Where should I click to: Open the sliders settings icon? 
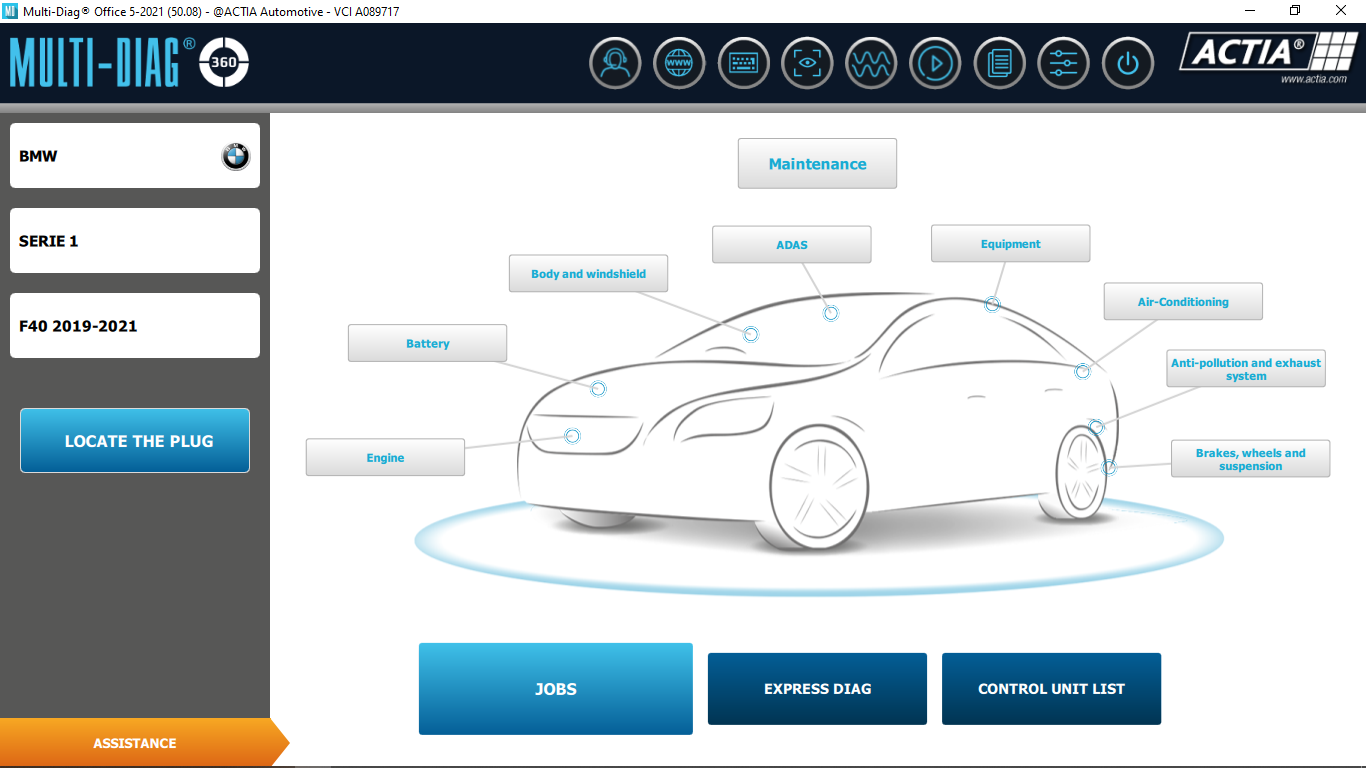[1063, 63]
